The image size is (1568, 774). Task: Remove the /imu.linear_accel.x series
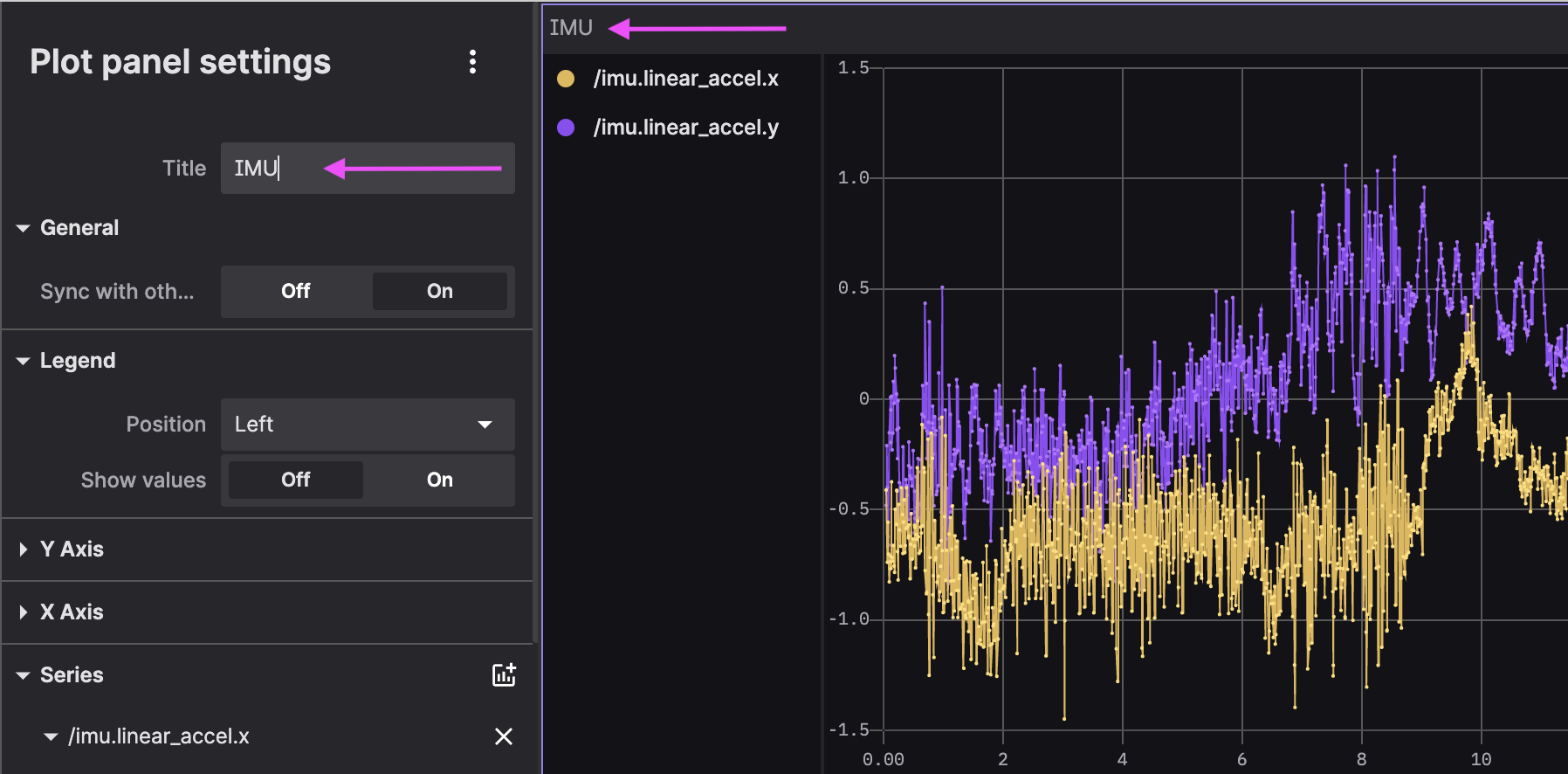click(x=504, y=736)
